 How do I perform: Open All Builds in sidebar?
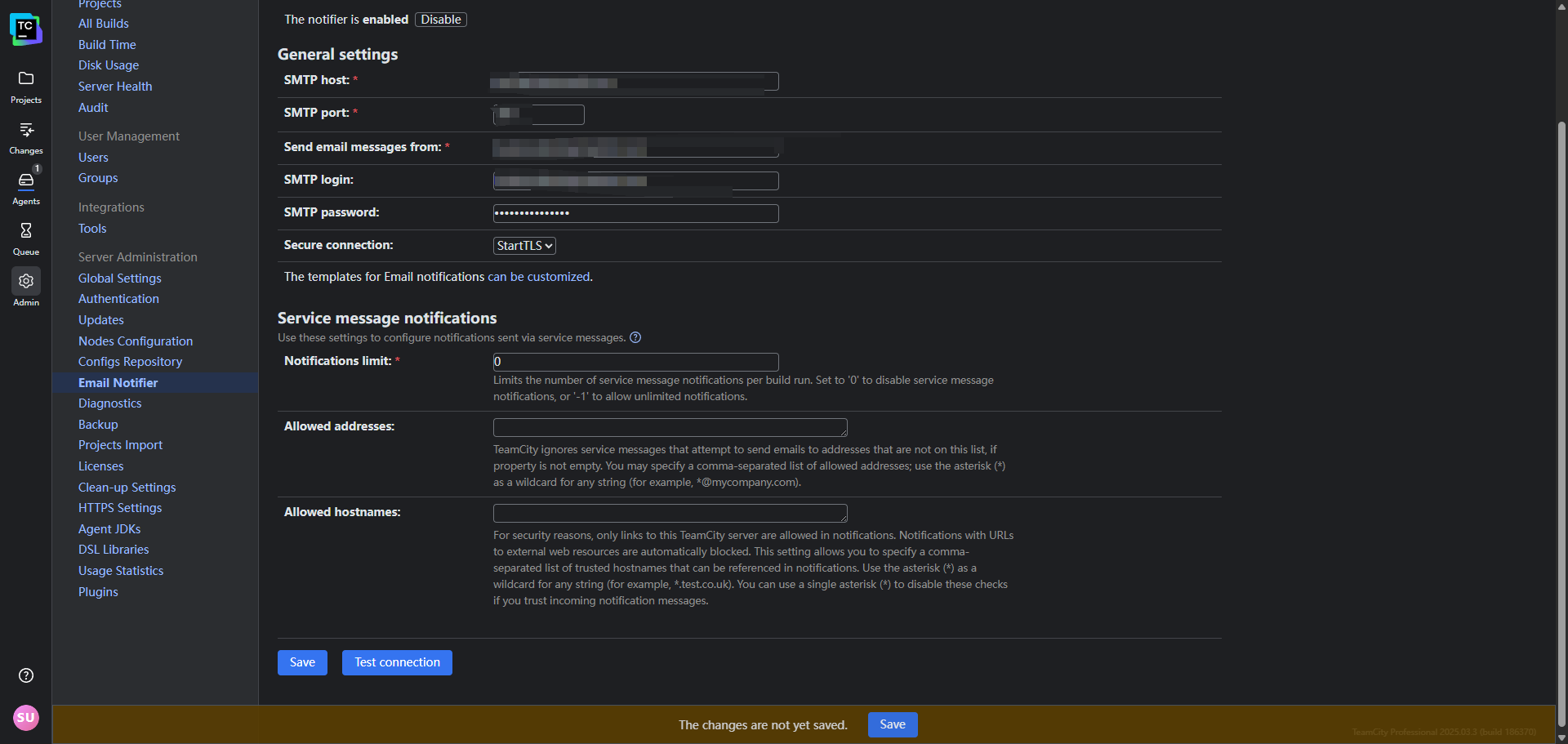104,24
